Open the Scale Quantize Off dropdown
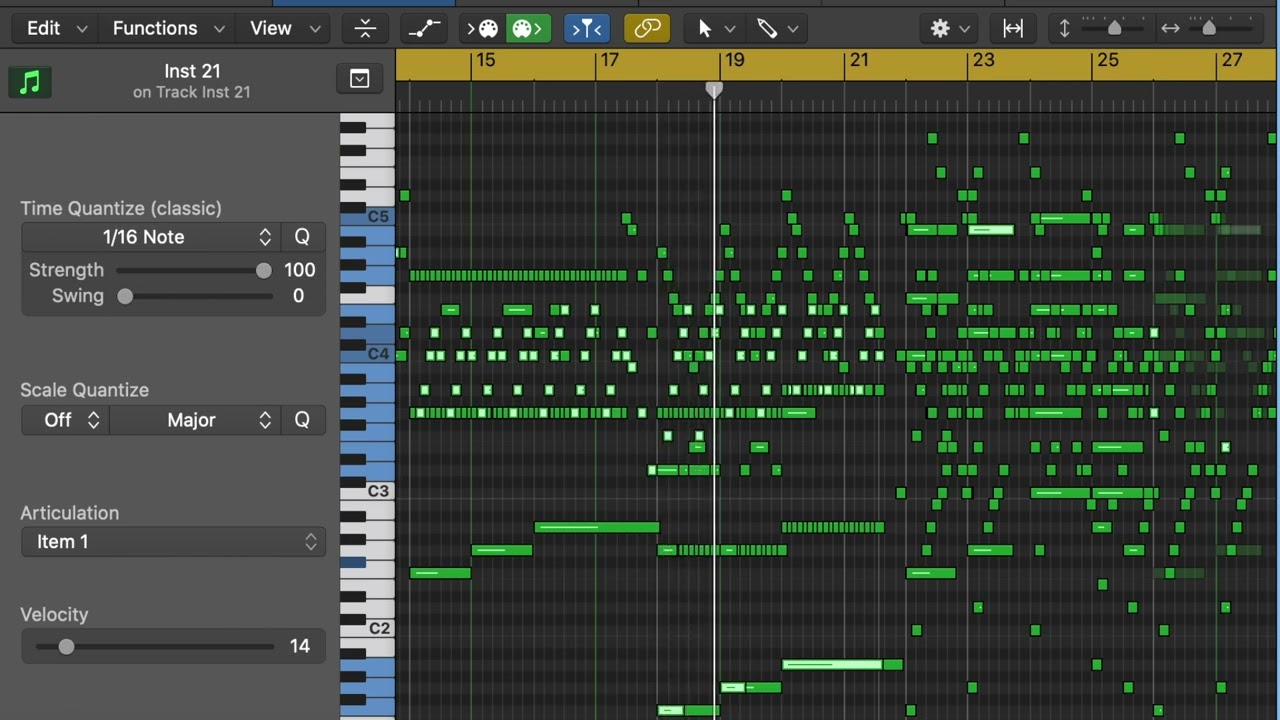 point(66,420)
